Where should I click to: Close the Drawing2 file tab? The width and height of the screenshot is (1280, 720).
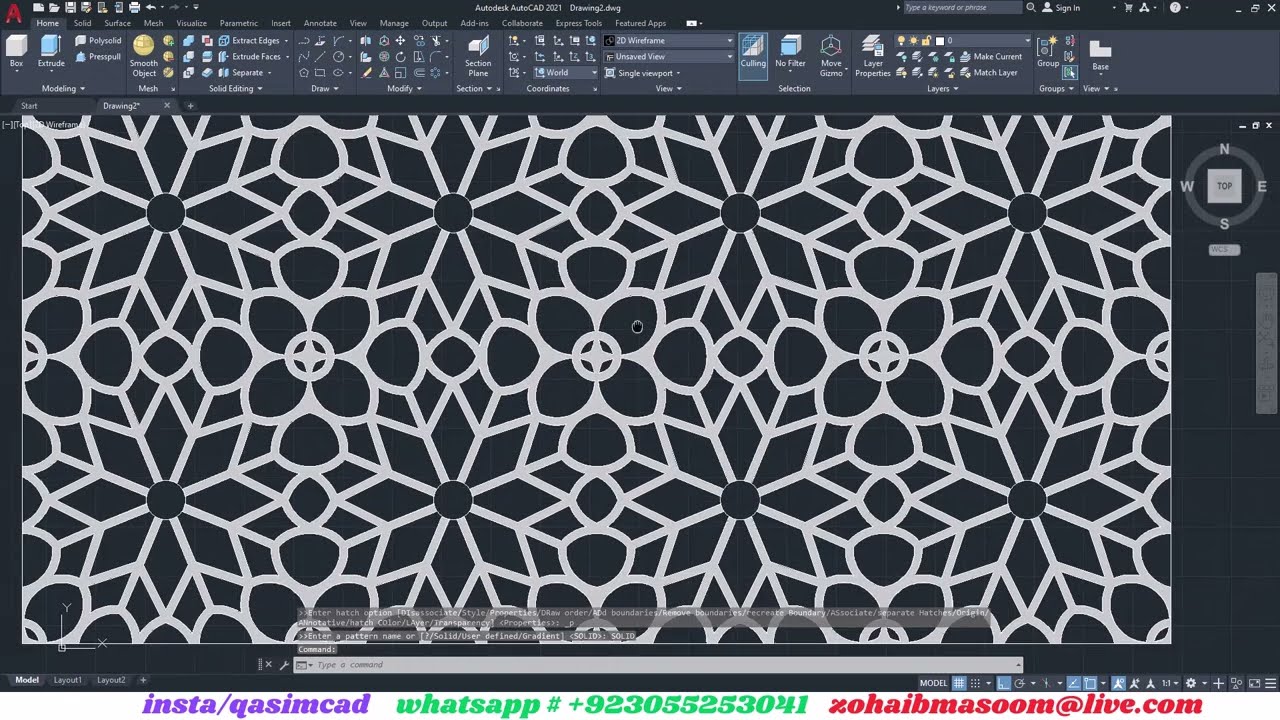tap(167, 106)
